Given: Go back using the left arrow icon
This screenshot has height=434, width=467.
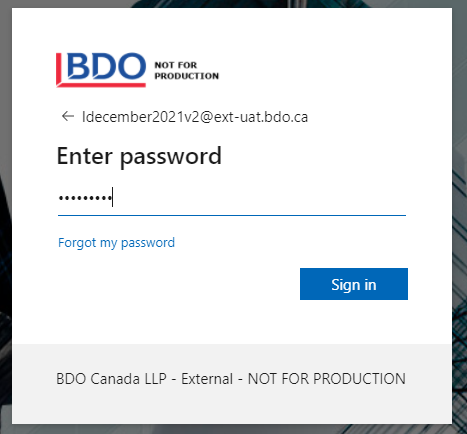Looking at the screenshot, I should [x=68, y=116].
